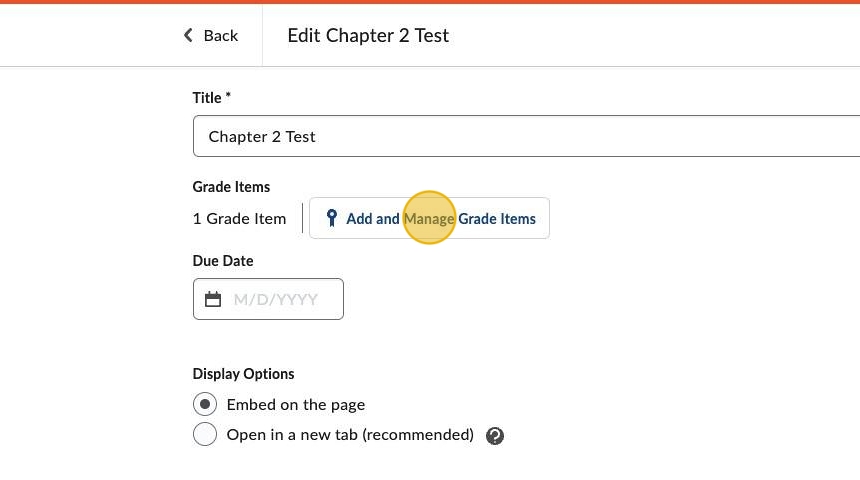This screenshot has height=480, width=860.
Task: Click the Back chevron arrow icon
Action: (x=188, y=36)
